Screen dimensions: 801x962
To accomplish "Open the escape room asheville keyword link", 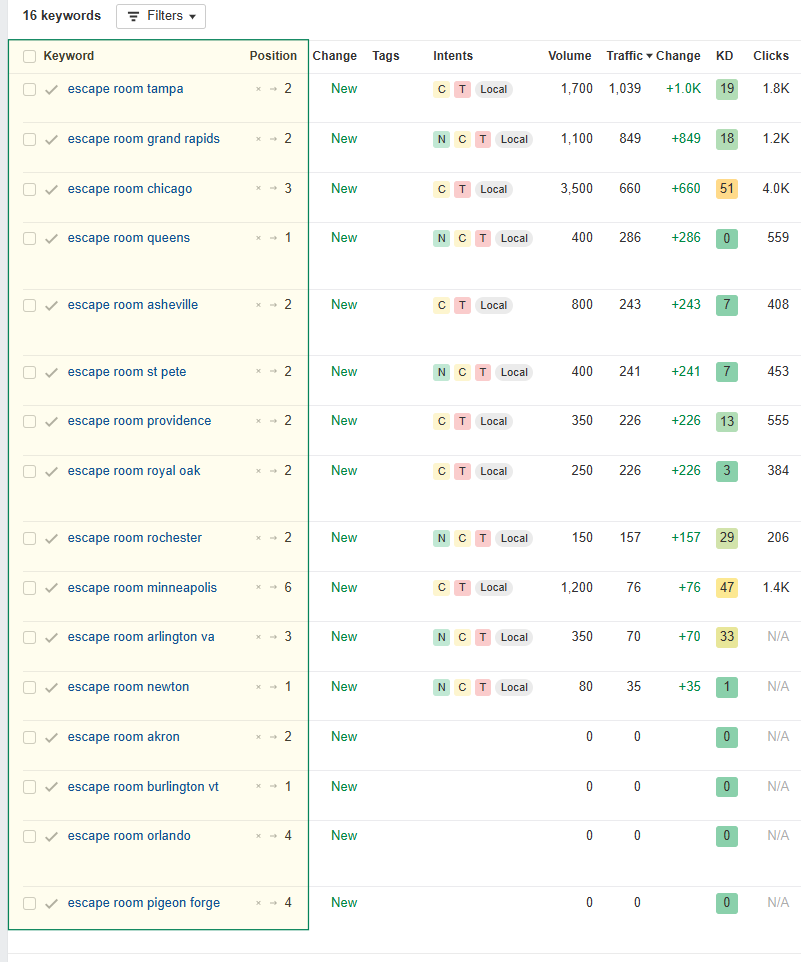I will [x=133, y=305].
